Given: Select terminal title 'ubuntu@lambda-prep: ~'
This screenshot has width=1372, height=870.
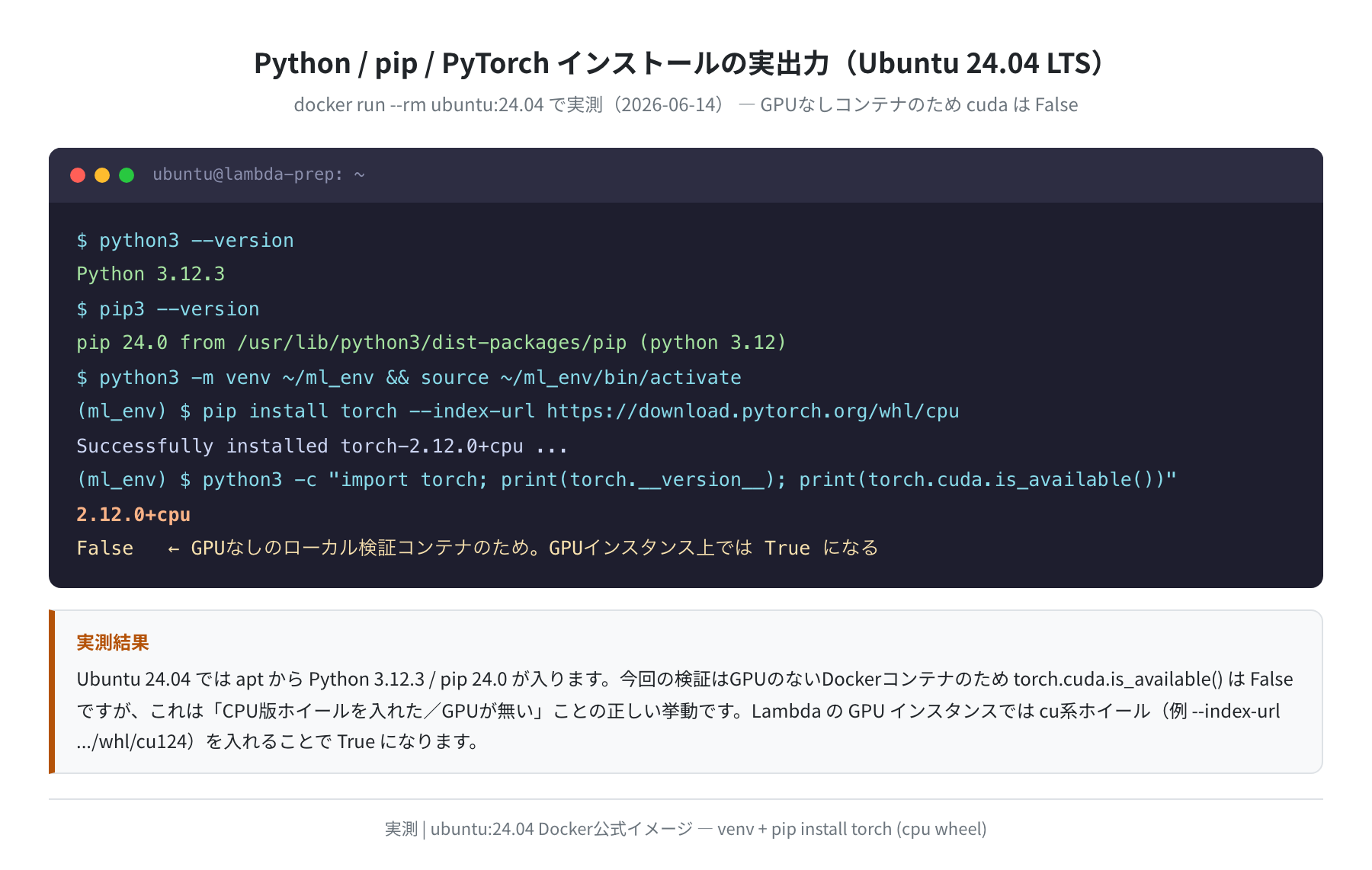Looking at the screenshot, I should click(x=258, y=174).
